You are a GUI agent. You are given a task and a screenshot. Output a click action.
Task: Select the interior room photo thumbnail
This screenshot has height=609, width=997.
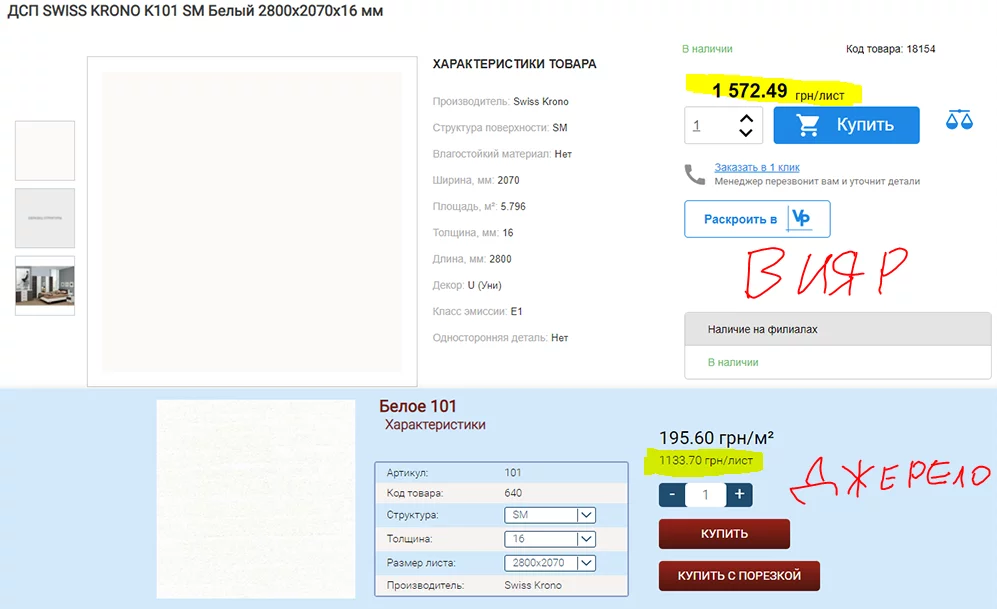45,285
